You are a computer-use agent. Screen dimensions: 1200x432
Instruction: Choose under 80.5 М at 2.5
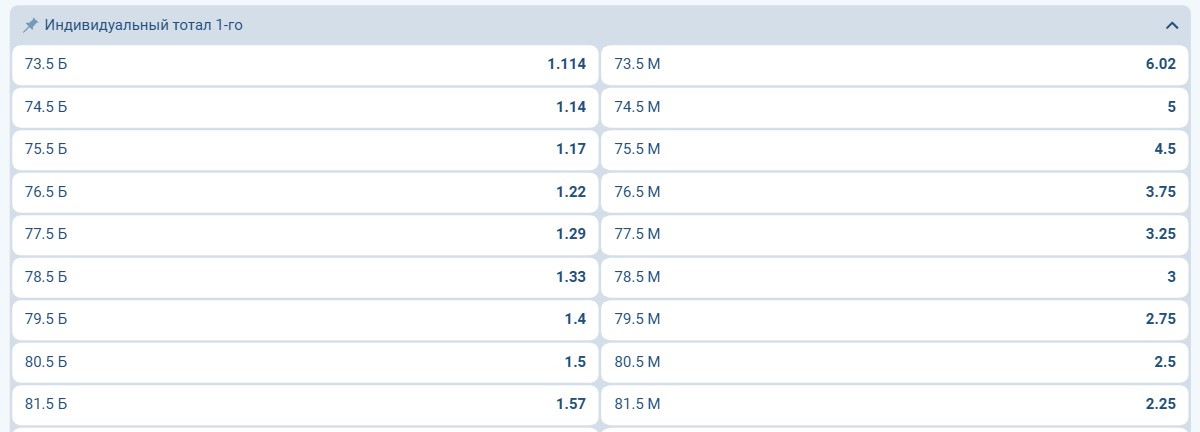(x=894, y=362)
